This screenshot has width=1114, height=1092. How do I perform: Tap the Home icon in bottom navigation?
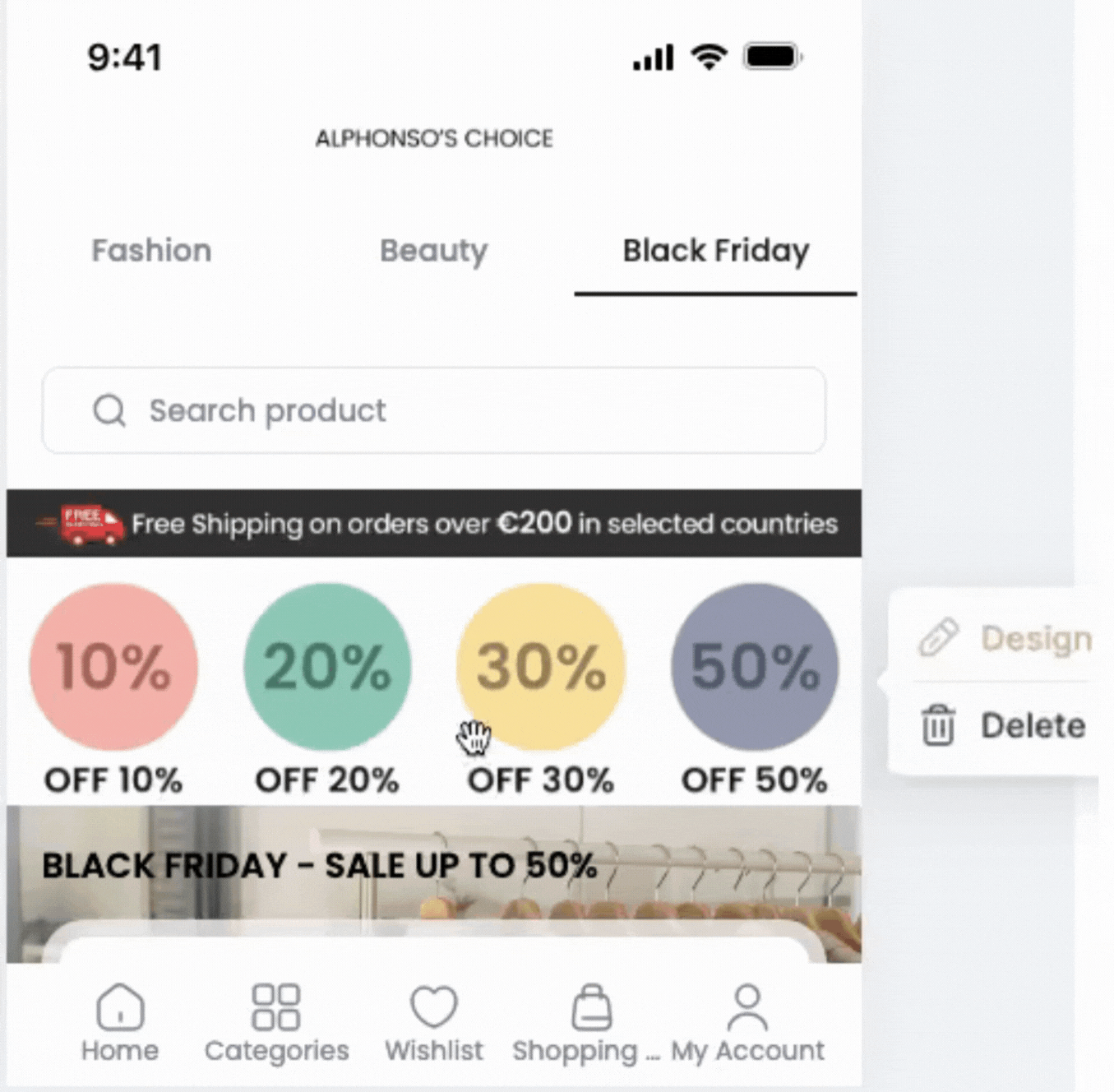click(120, 1006)
